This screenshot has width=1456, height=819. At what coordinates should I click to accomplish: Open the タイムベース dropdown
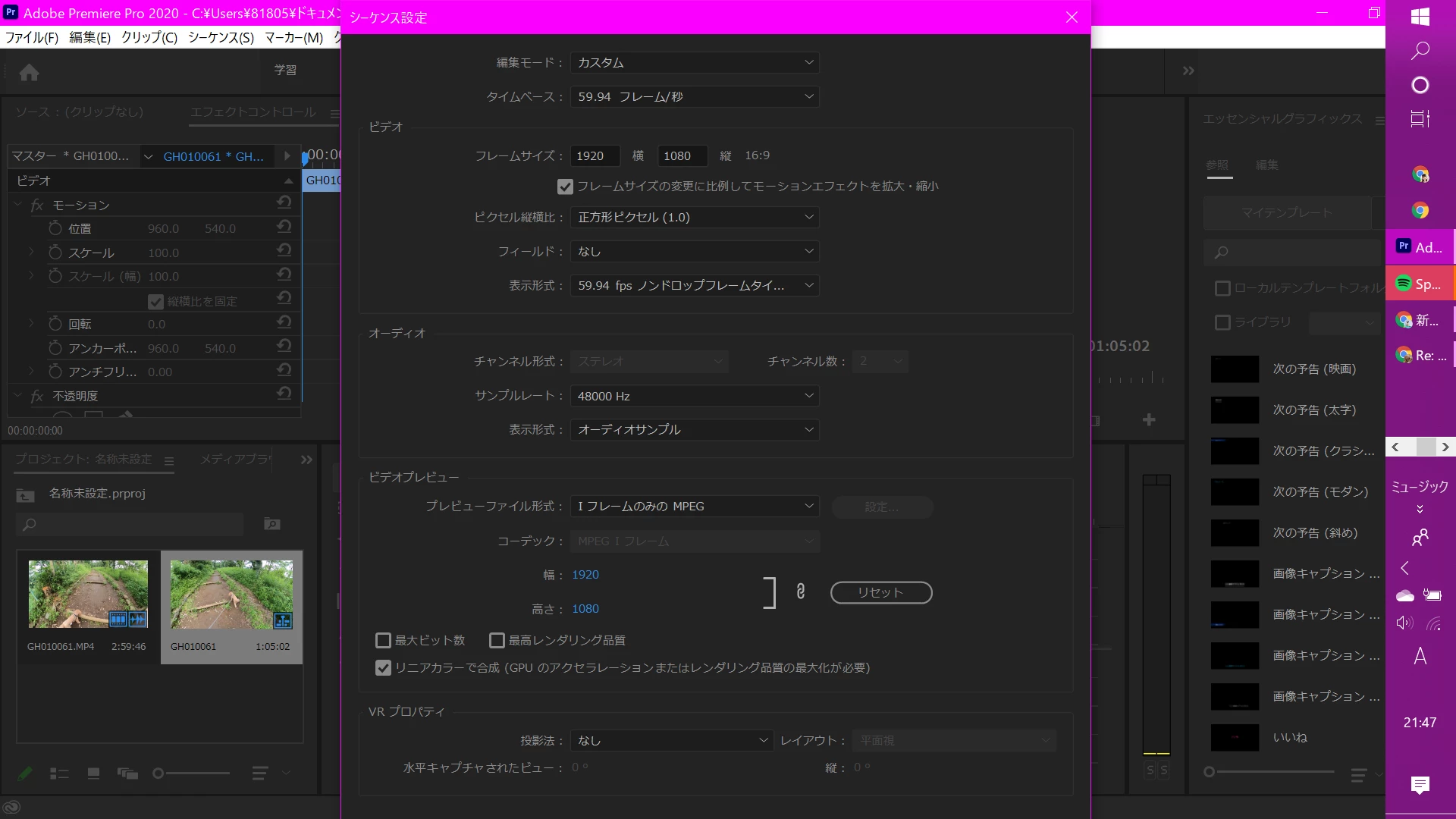694,96
